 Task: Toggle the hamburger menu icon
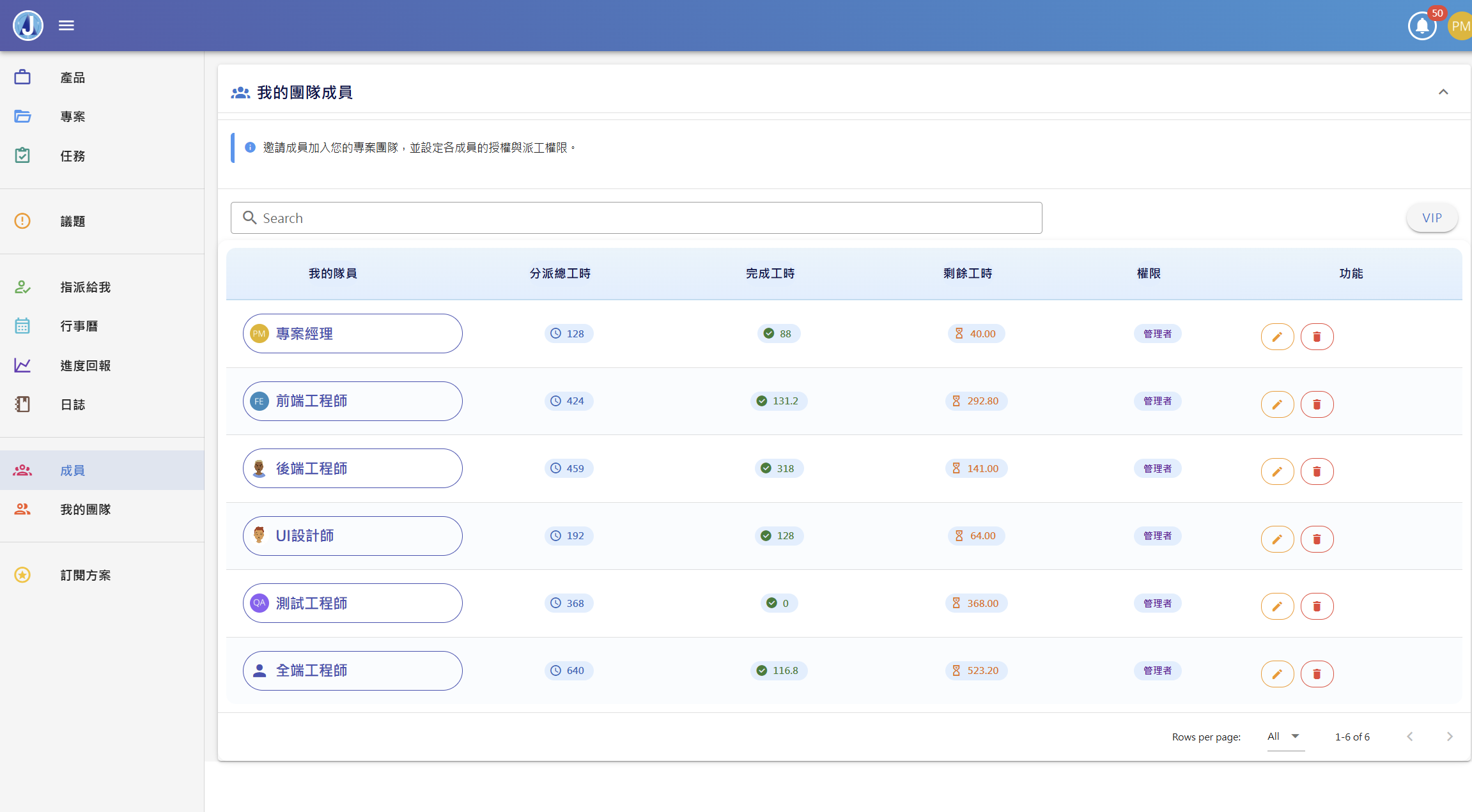tap(66, 26)
